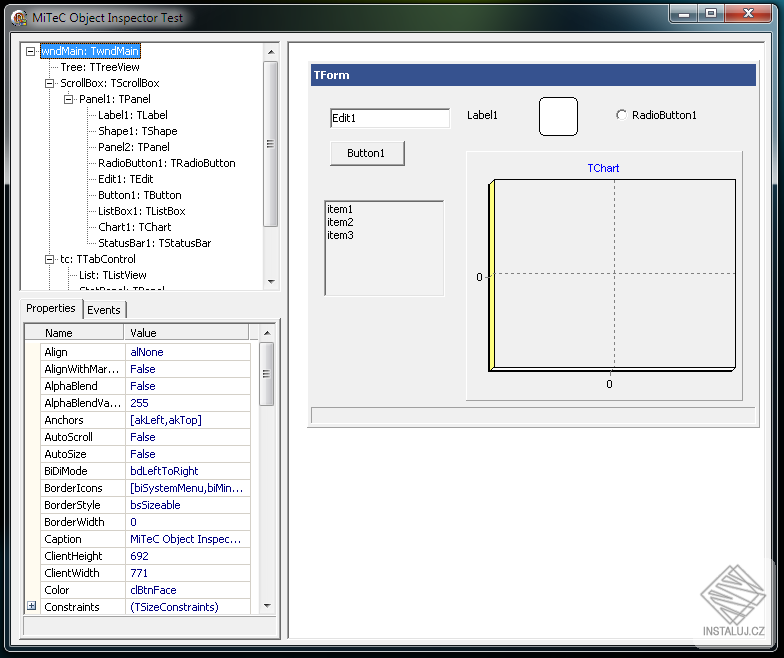The image size is (784, 658).
Task: Click the property grid scroll down arrow
Action: coord(267,606)
